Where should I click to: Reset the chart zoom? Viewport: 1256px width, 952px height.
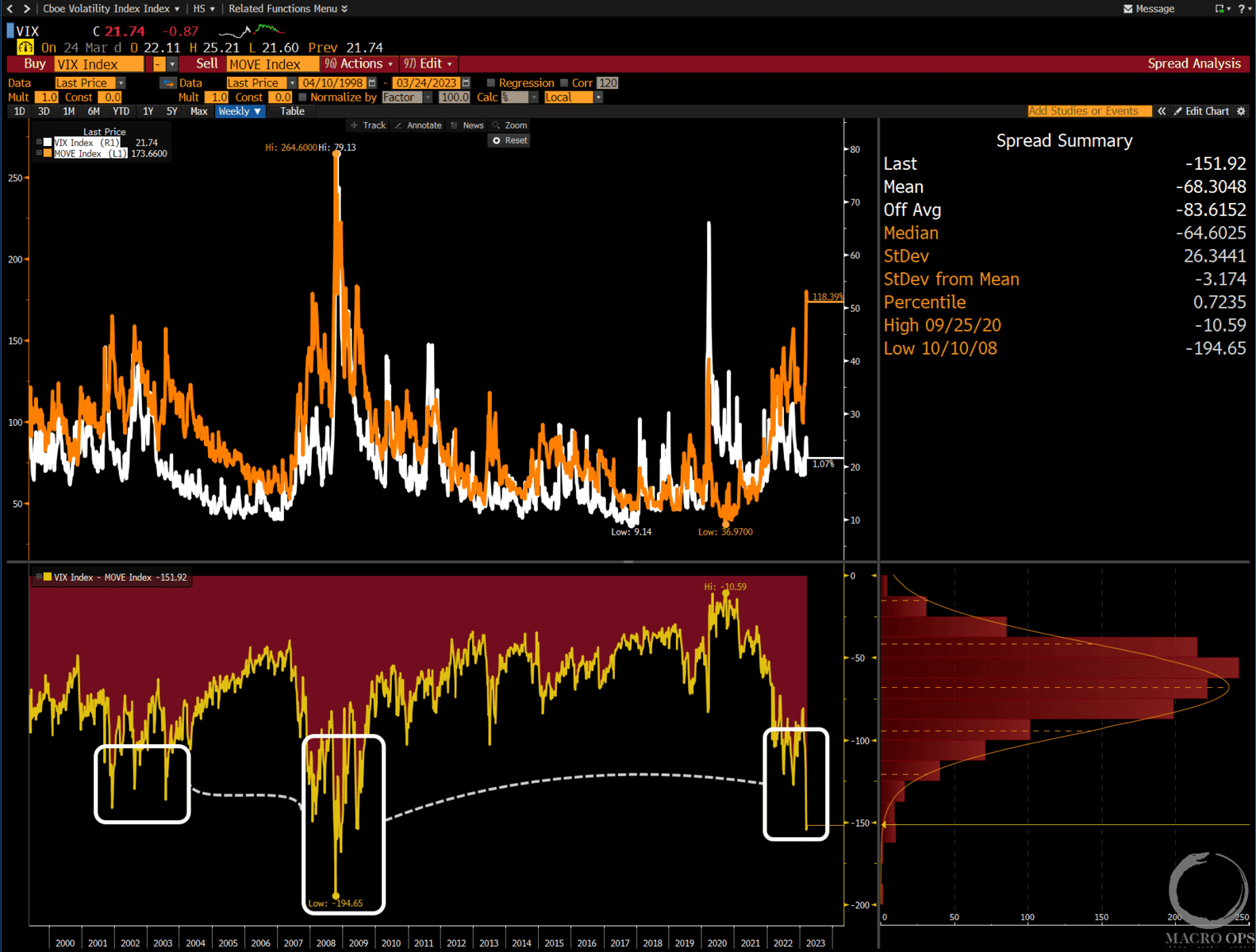coord(509,140)
